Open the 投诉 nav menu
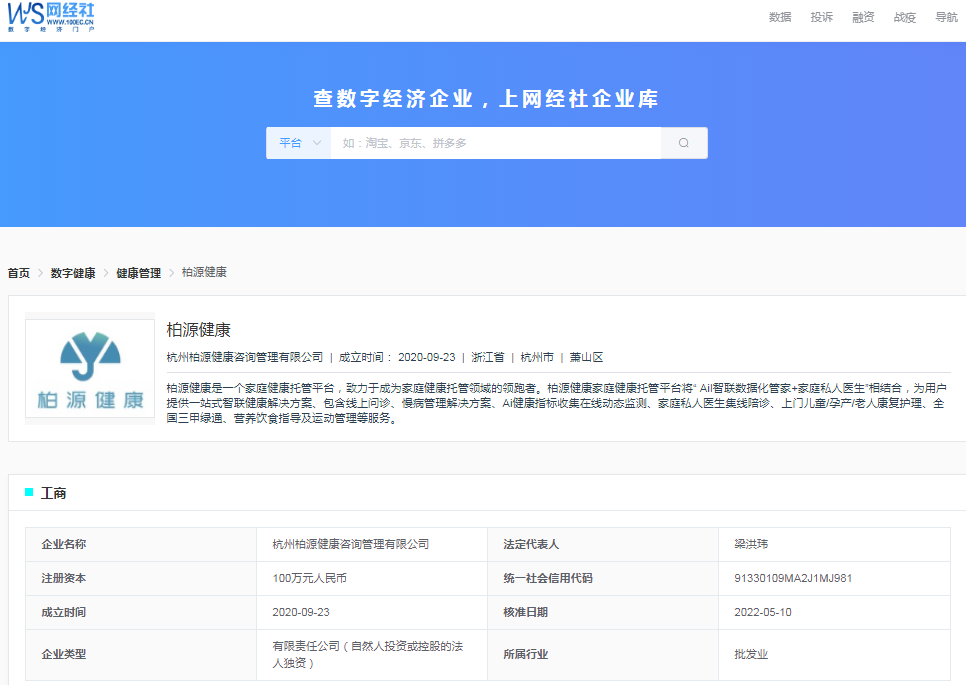 point(821,17)
